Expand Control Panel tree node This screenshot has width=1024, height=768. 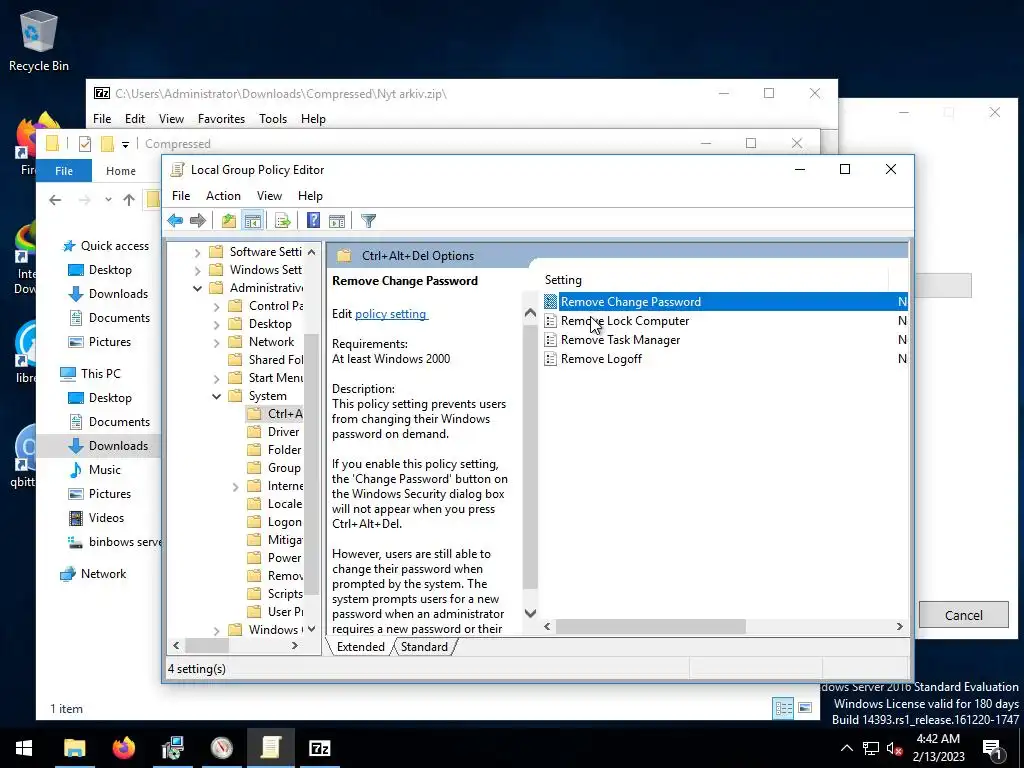click(x=216, y=306)
